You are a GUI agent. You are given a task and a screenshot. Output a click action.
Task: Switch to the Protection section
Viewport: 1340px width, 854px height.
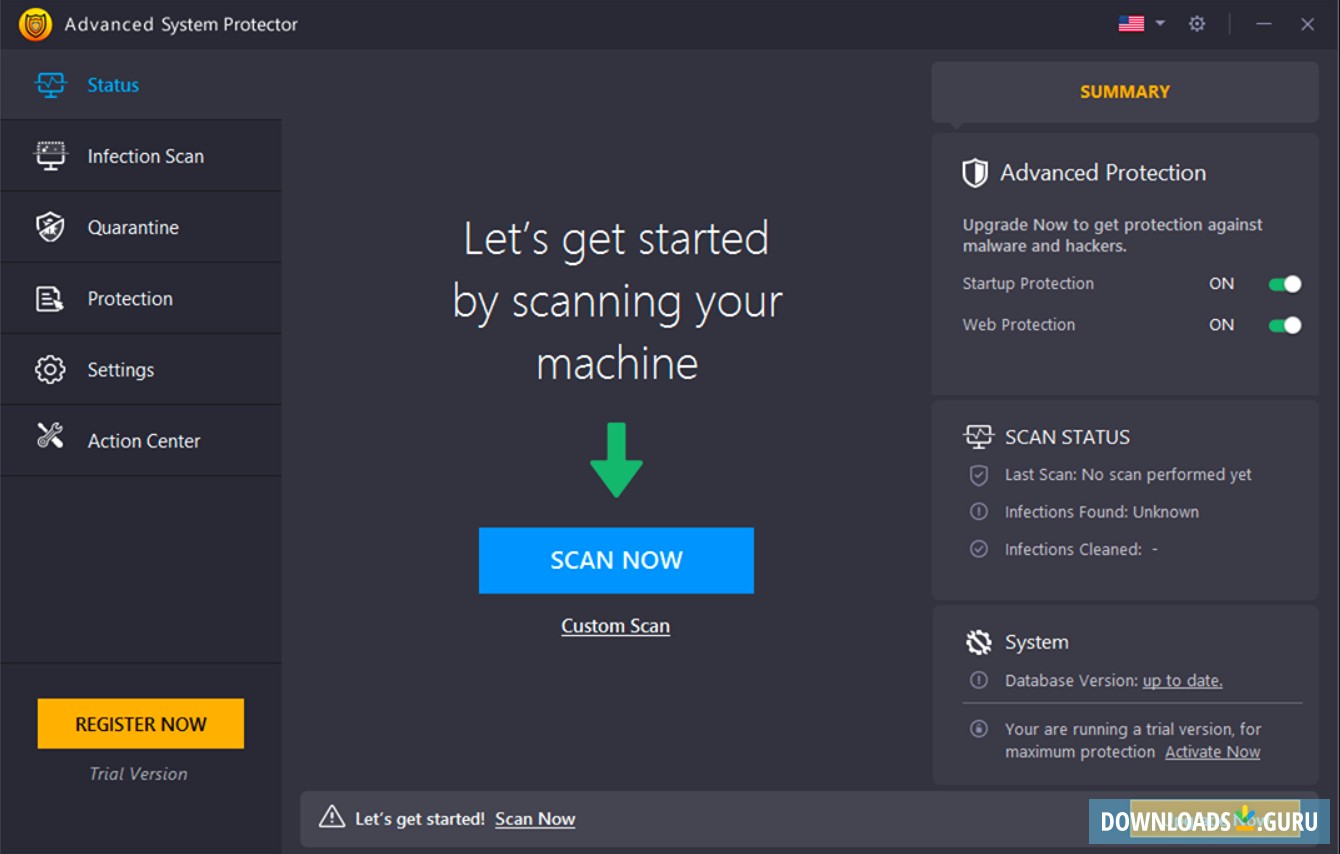pos(141,298)
